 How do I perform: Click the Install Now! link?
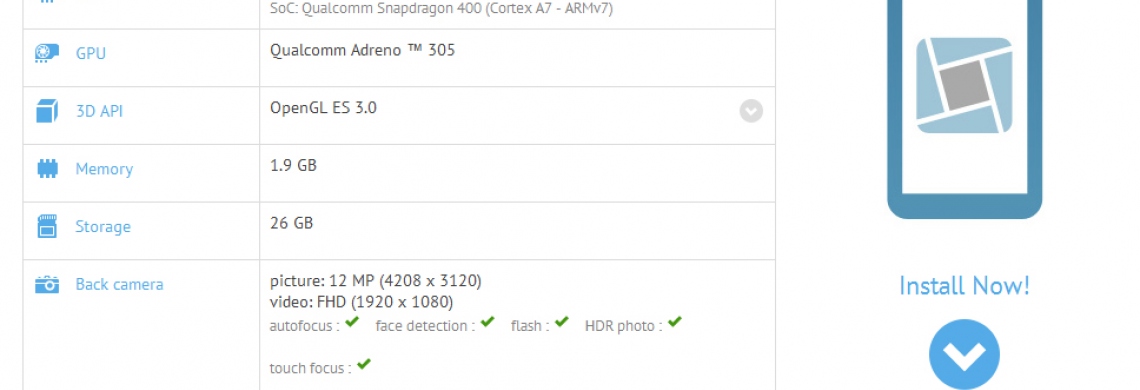click(964, 285)
